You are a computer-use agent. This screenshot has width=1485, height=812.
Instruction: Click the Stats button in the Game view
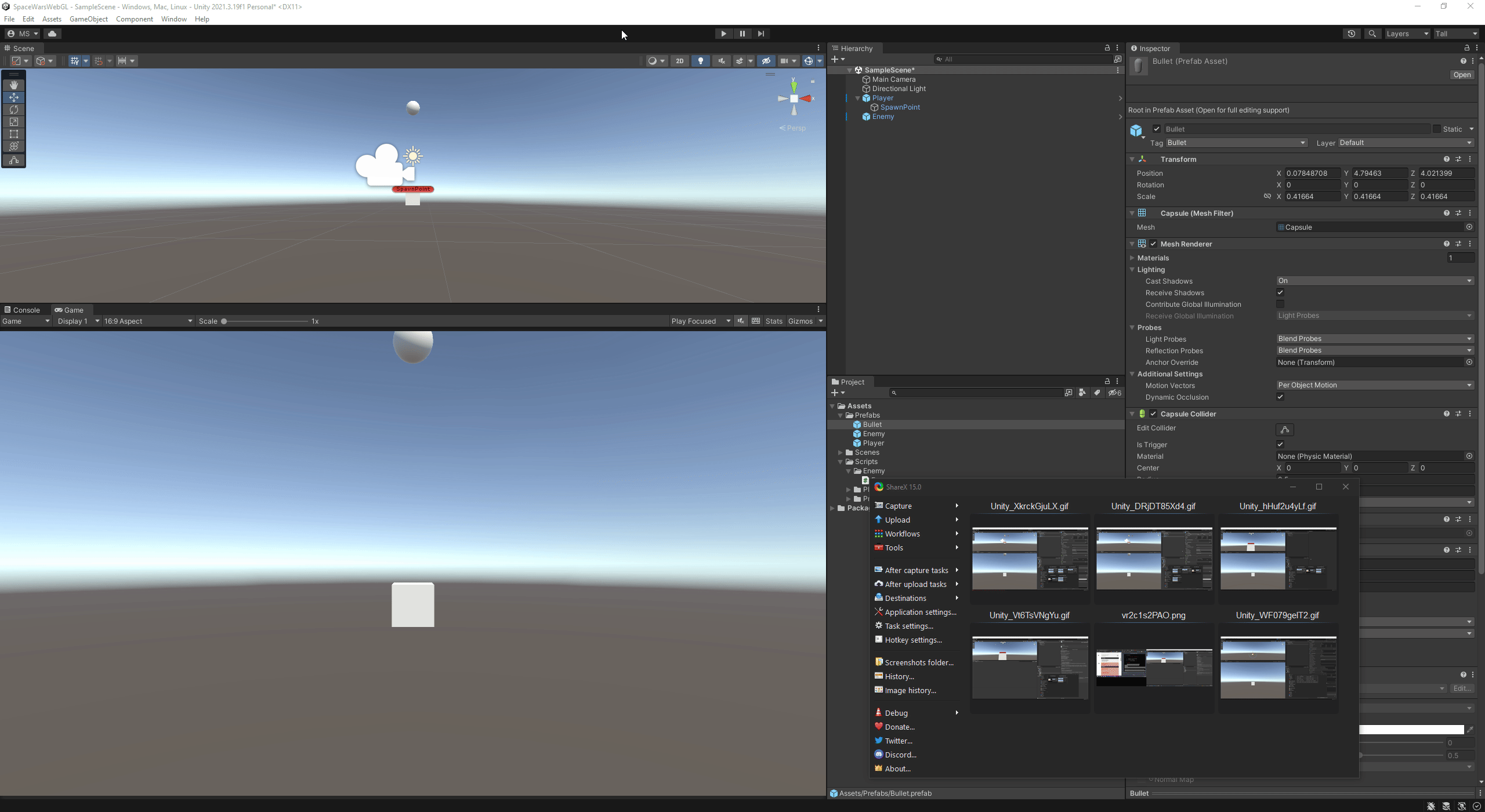tap(774, 321)
